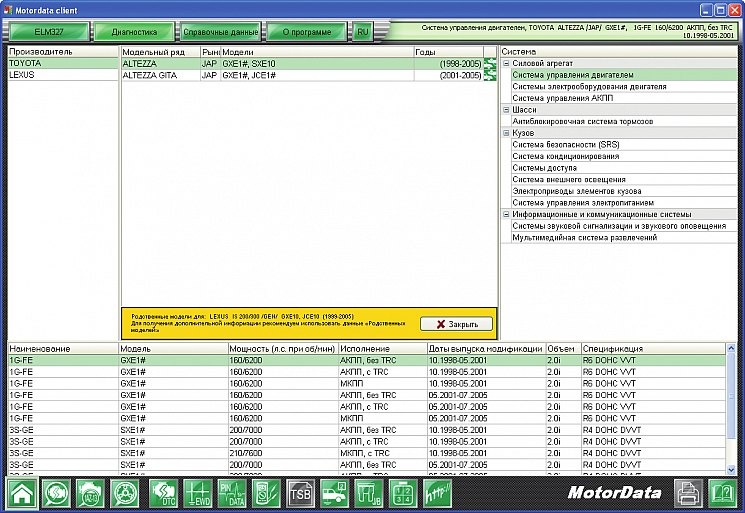Open the A-Z engine reference icon
The height and width of the screenshot is (513, 745).
[90, 494]
